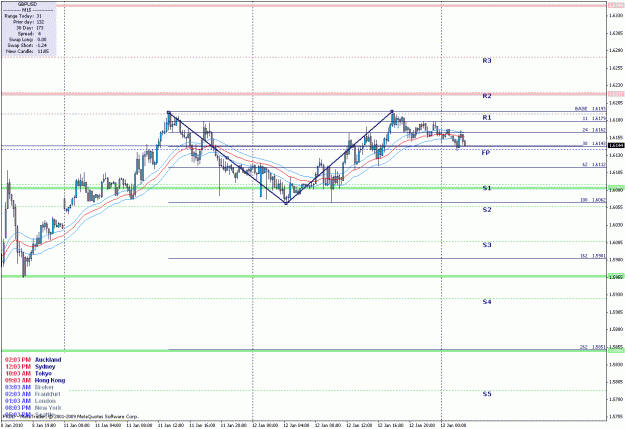Screen dimensions: 625x429
Task: Click the Frankfurt session clock entry
Action: 32,394
